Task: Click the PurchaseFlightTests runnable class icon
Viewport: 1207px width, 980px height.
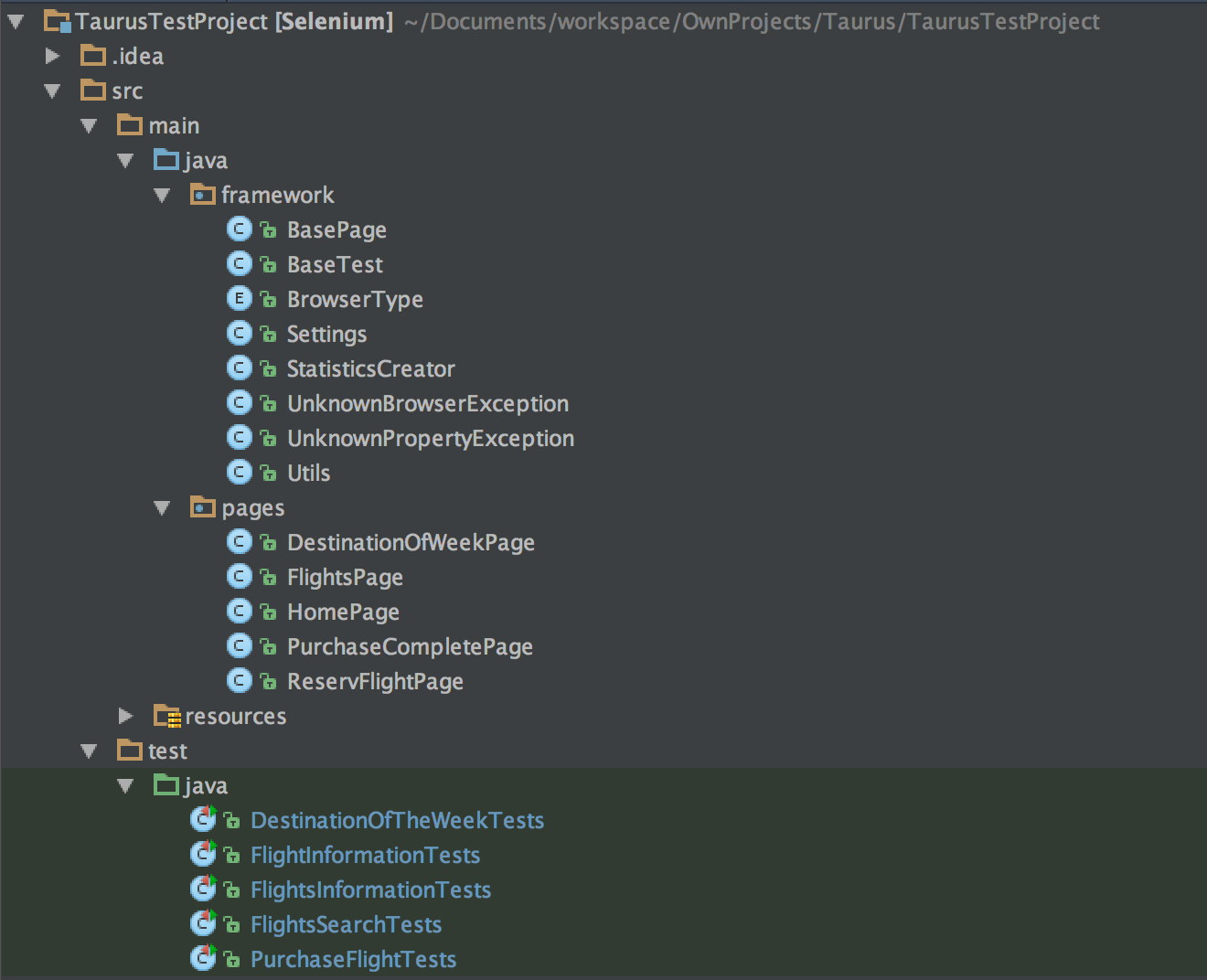Action: [x=203, y=958]
